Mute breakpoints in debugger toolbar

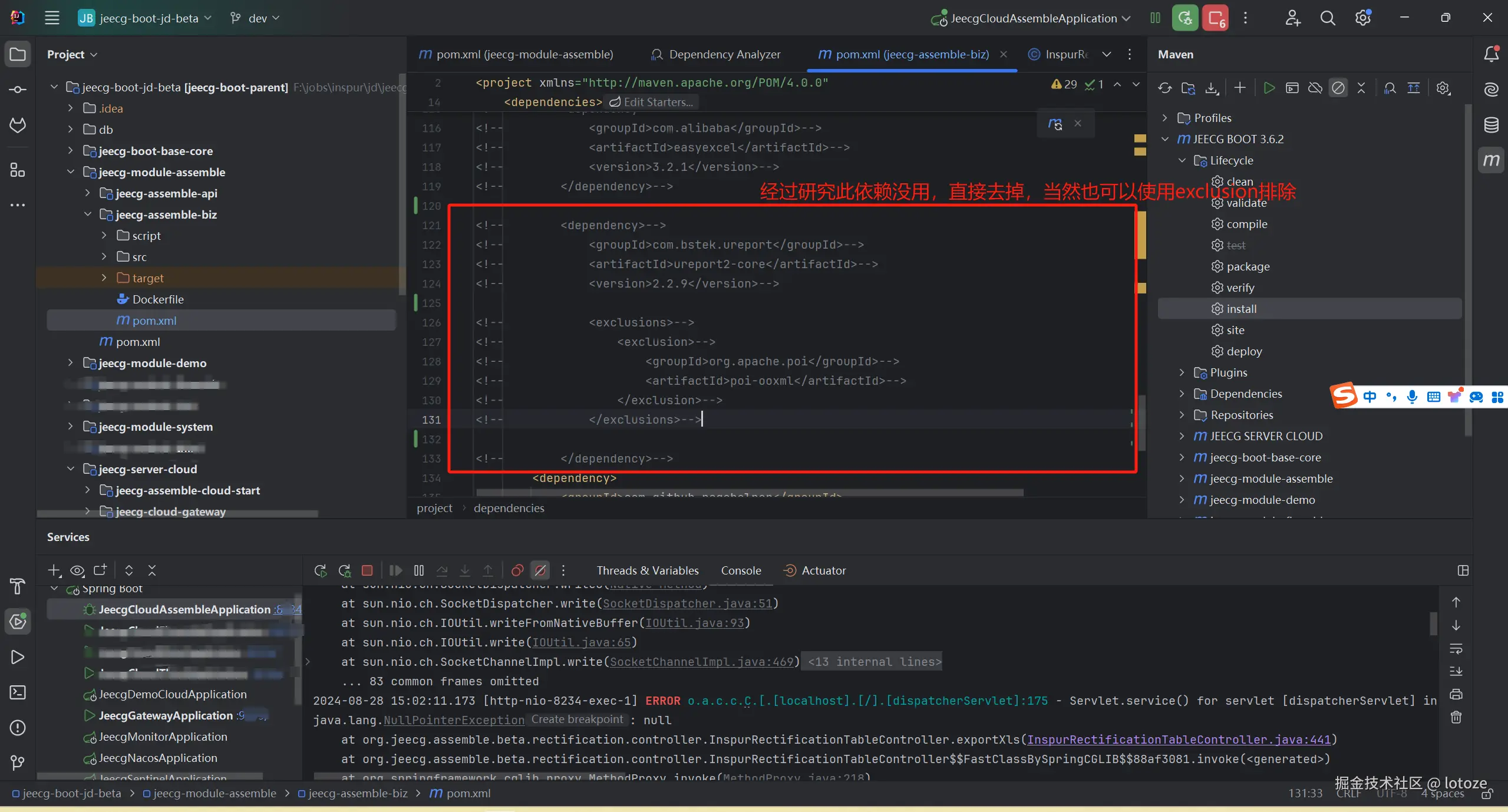tap(540, 570)
